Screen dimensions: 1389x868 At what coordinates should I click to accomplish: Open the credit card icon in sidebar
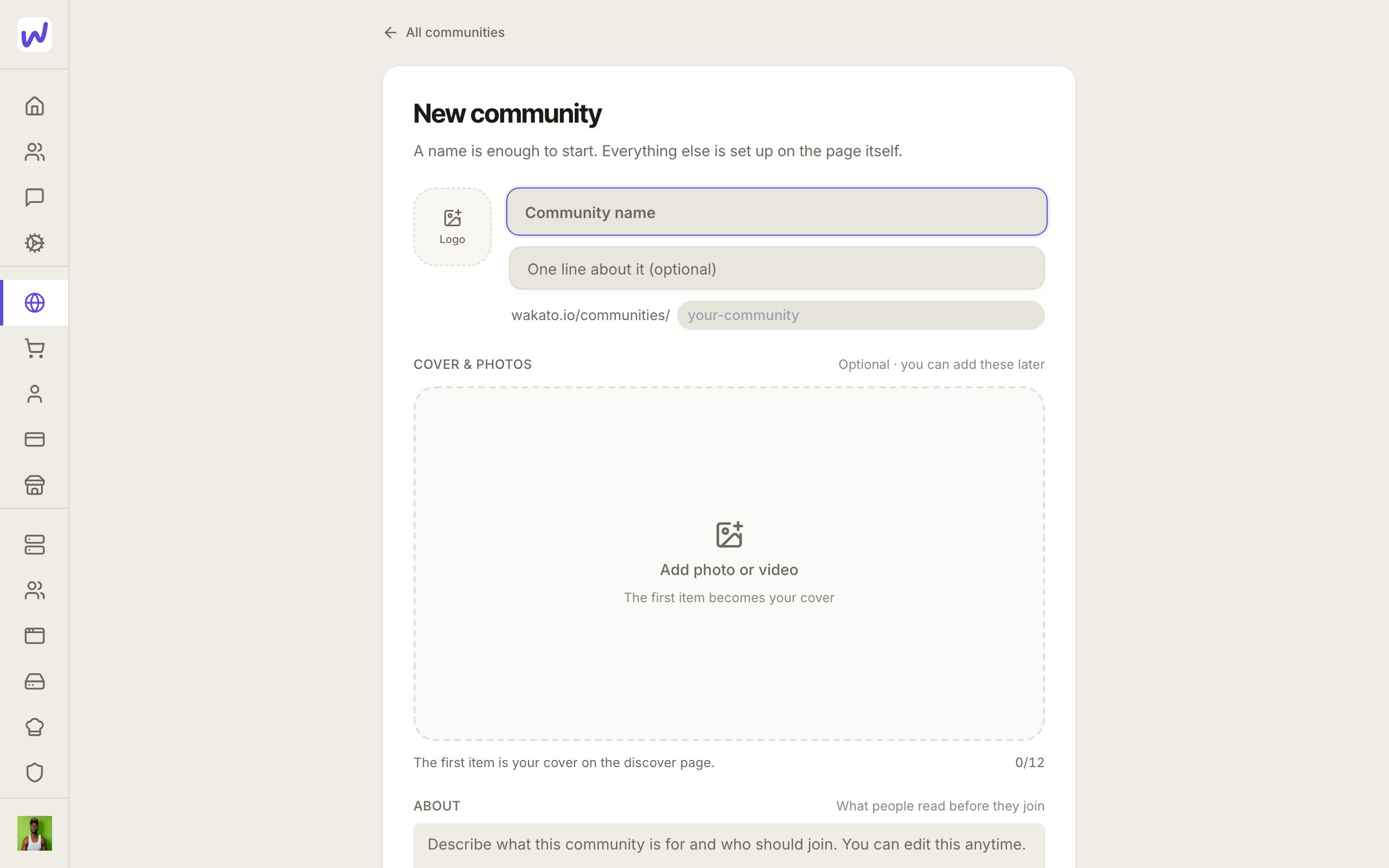point(34,439)
